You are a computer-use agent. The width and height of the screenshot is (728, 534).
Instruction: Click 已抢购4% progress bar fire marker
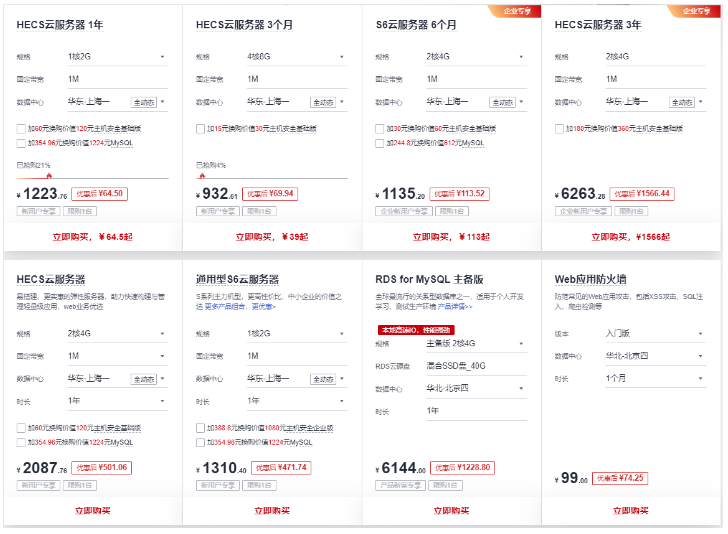(202, 176)
